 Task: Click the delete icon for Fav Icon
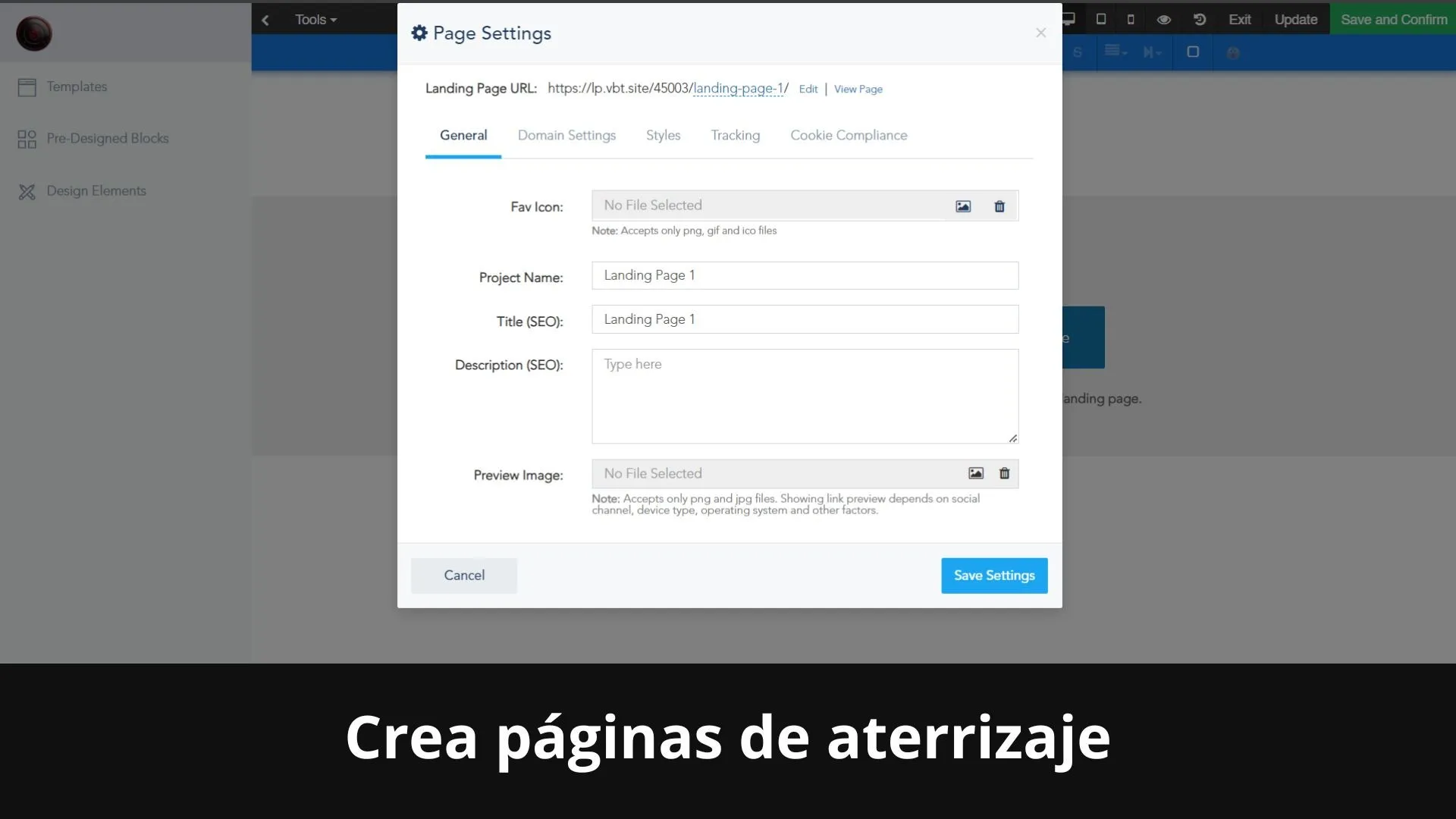click(999, 205)
